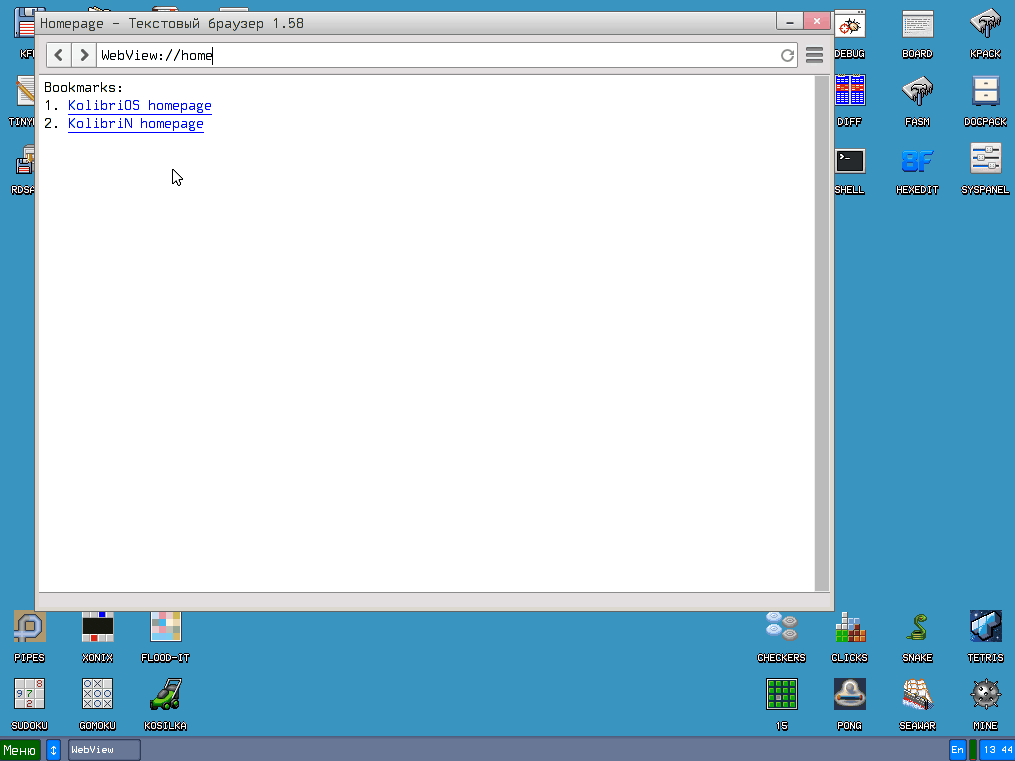The width and height of the screenshot is (1015, 761).
Task: Open the Меню taskbar menu
Action: click(20, 749)
